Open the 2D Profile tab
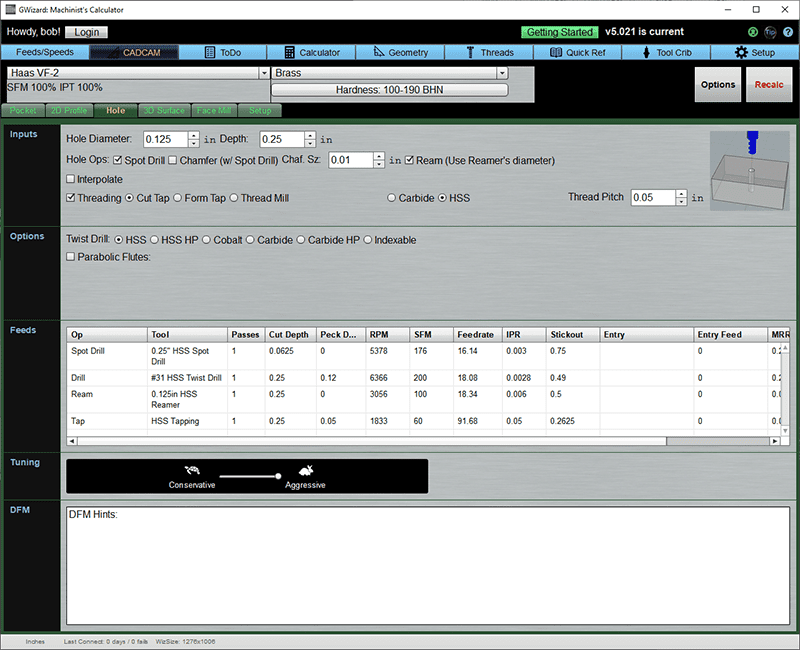 (x=69, y=110)
